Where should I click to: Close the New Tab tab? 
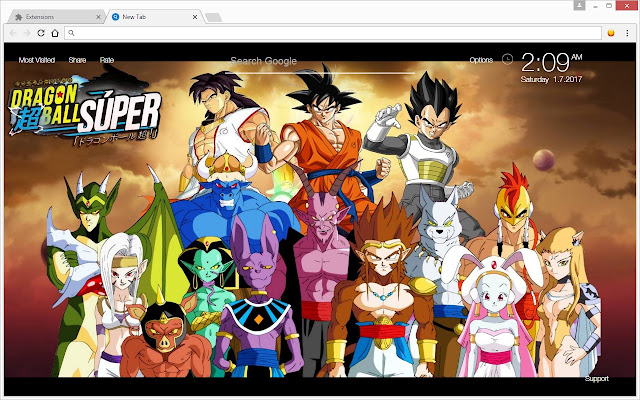(x=195, y=17)
